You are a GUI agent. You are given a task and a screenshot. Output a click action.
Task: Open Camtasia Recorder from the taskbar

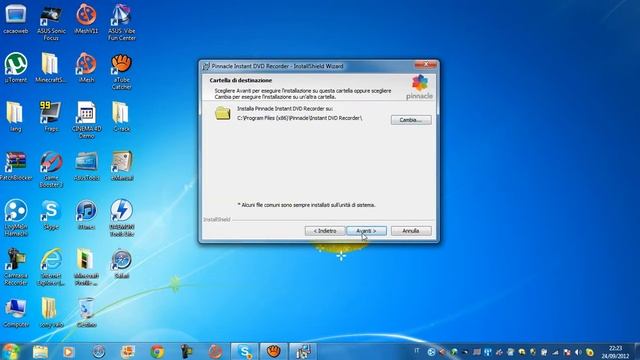pyautogui.click(x=187, y=351)
